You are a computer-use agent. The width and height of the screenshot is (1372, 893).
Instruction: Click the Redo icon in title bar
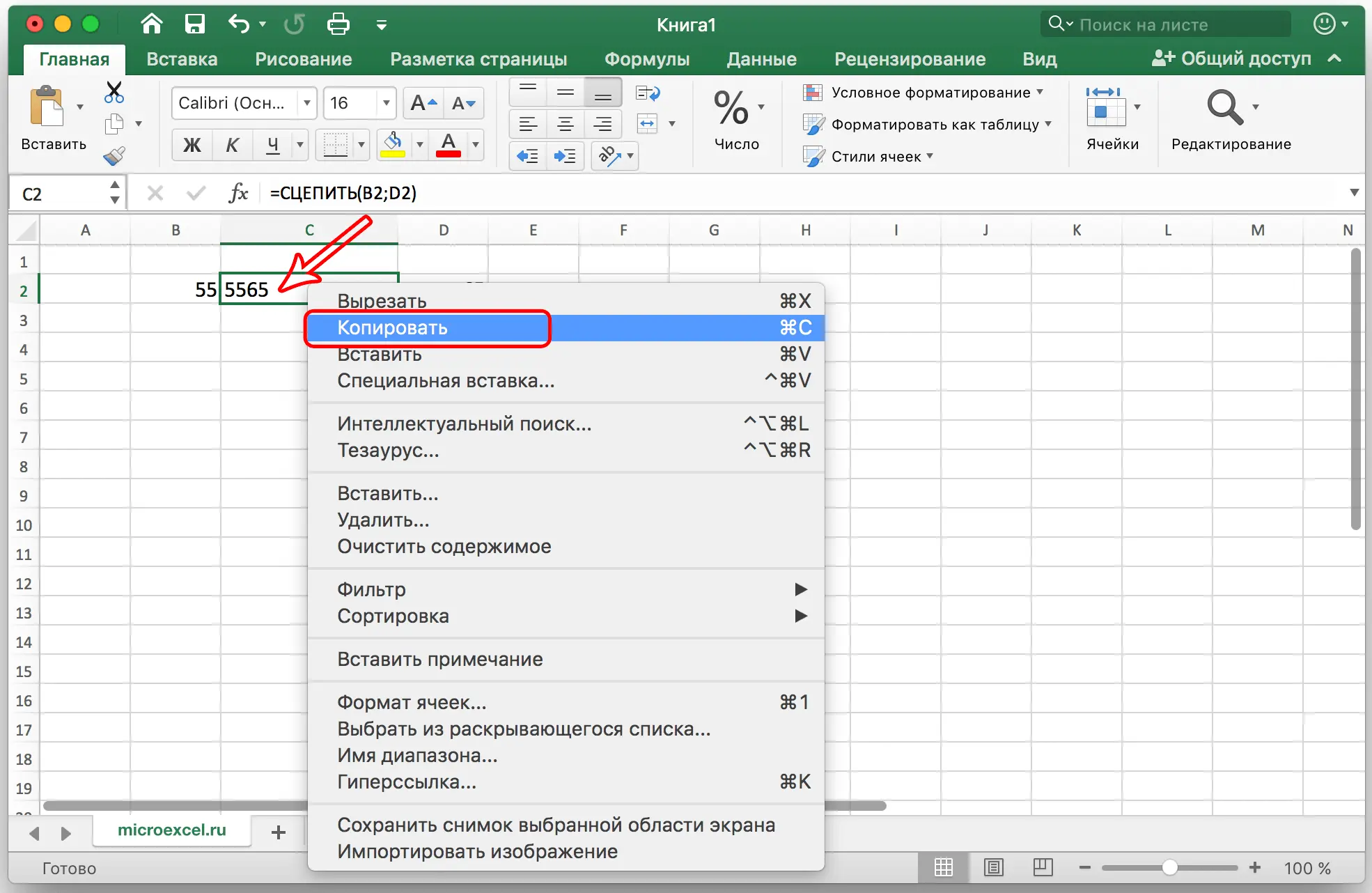[x=294, y=24]
